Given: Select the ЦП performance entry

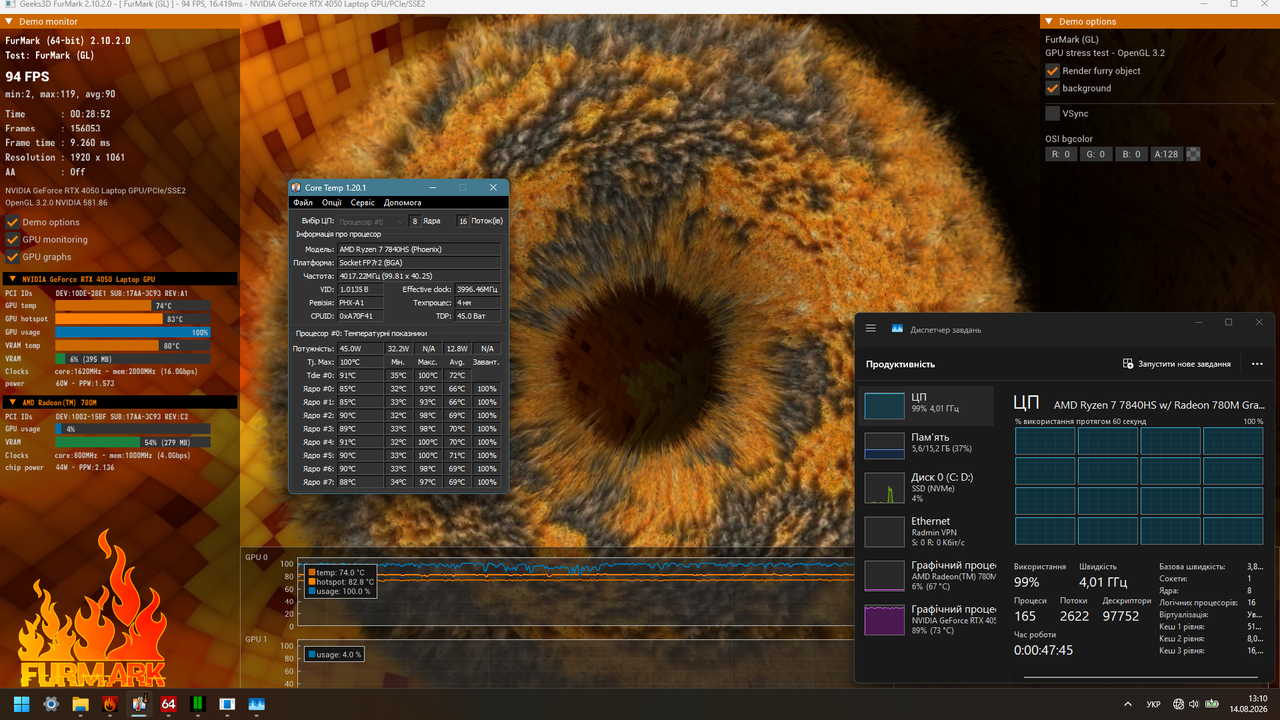Looking at the screenshot, I should (x=928, y=405).
